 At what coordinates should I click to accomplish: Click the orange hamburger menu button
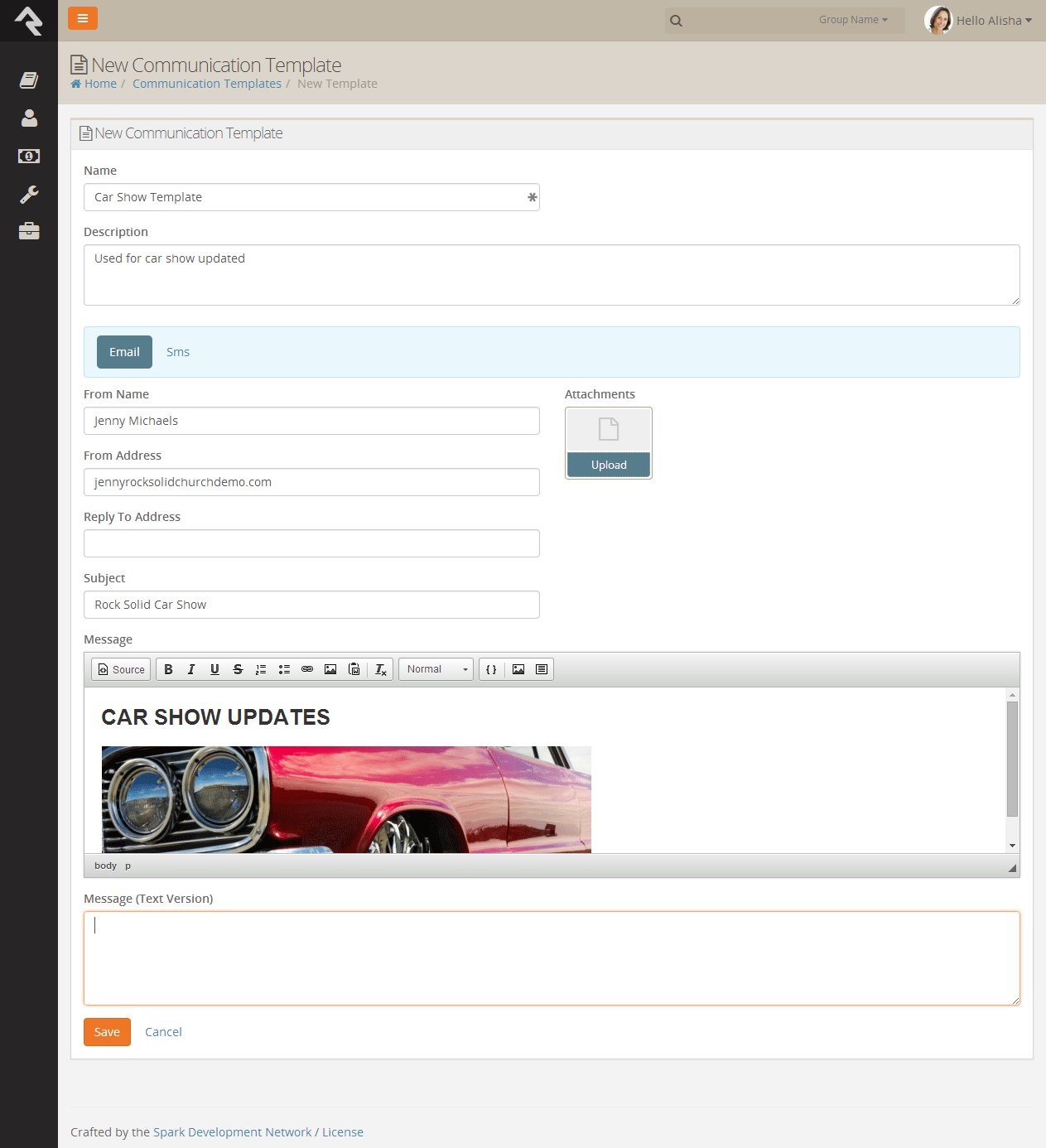(x=83, y=18)
